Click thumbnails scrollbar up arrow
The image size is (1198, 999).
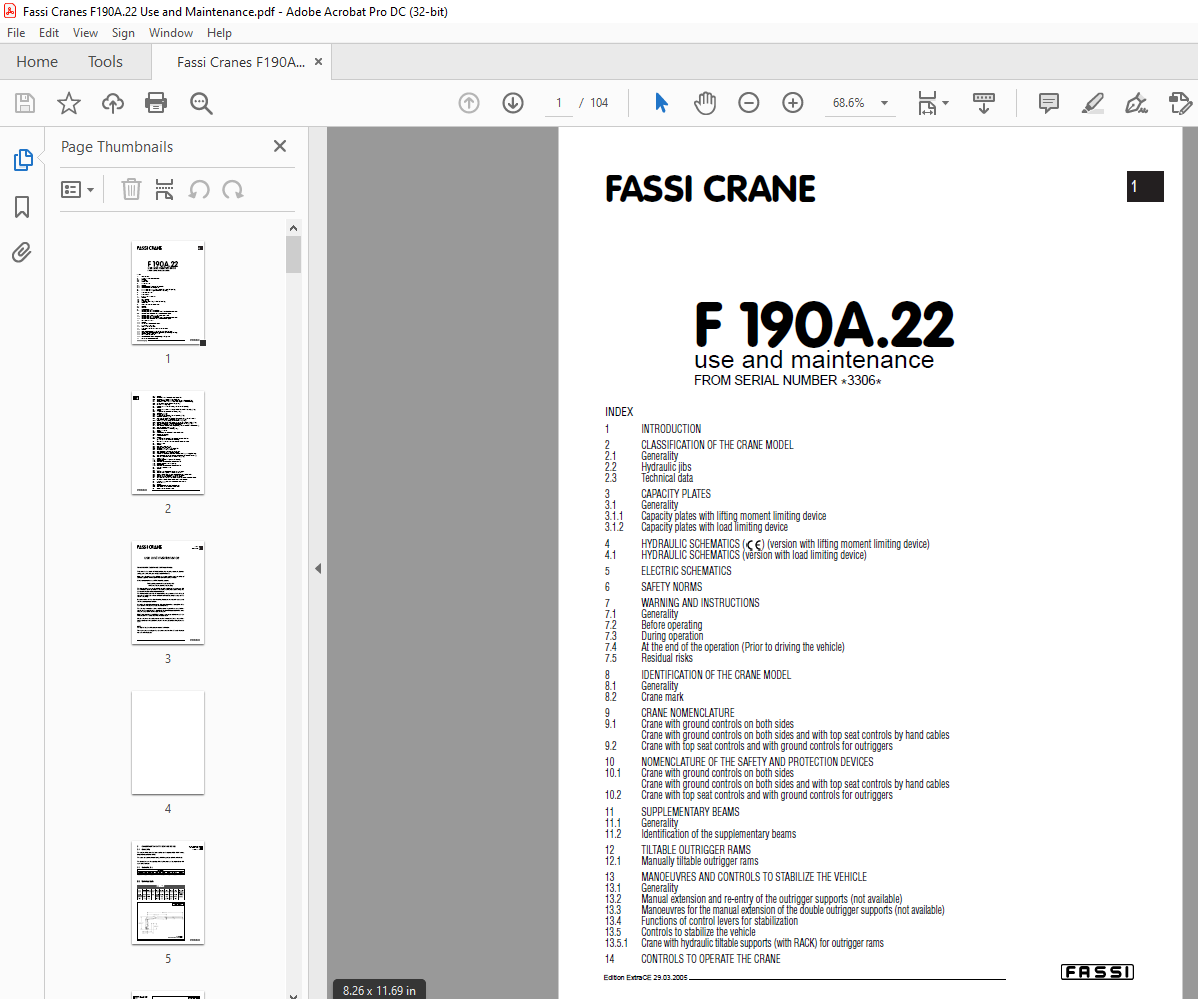(x=293, y=228)
